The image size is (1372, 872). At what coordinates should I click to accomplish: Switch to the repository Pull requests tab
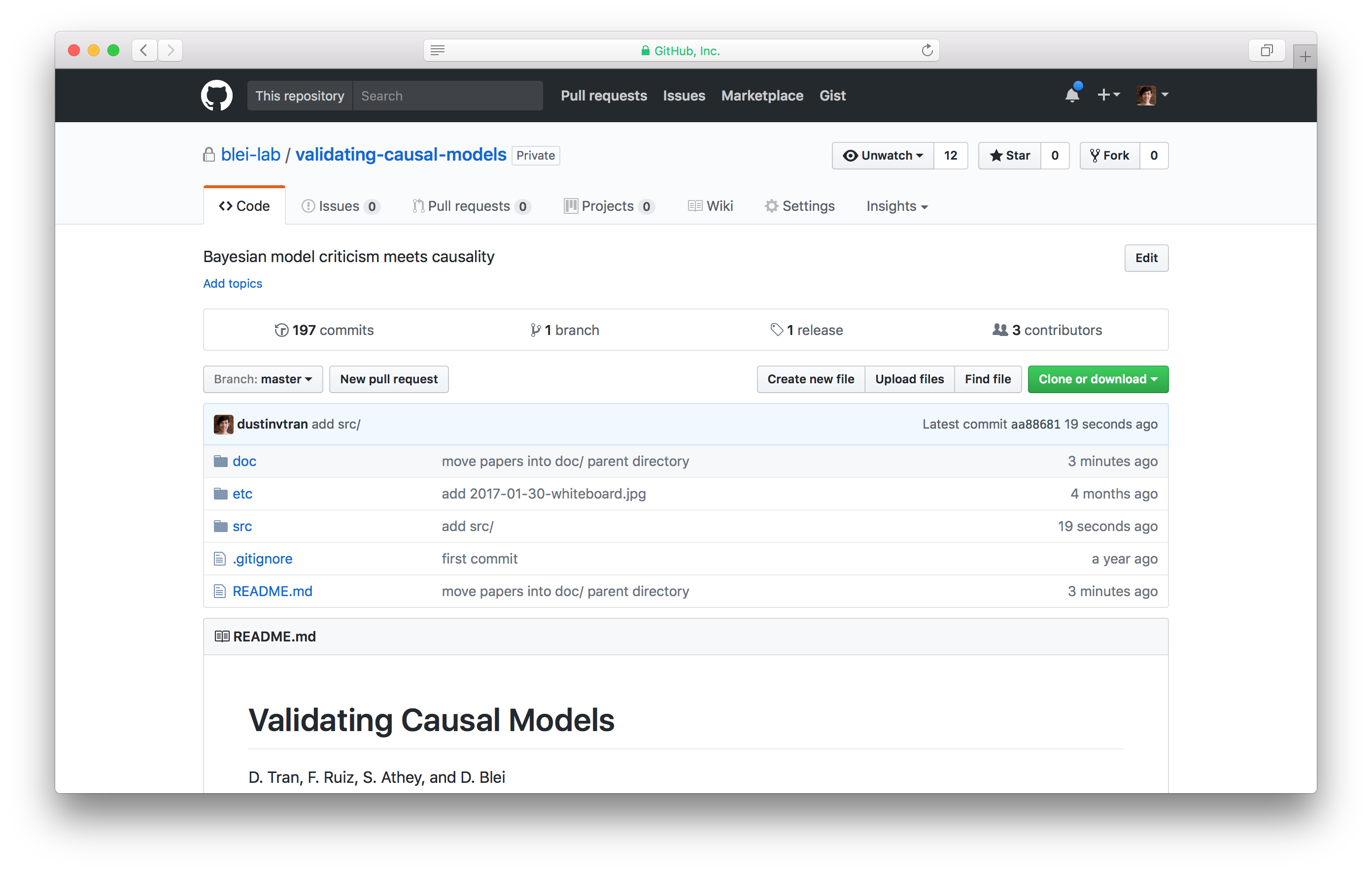click(x=471, y=206)
